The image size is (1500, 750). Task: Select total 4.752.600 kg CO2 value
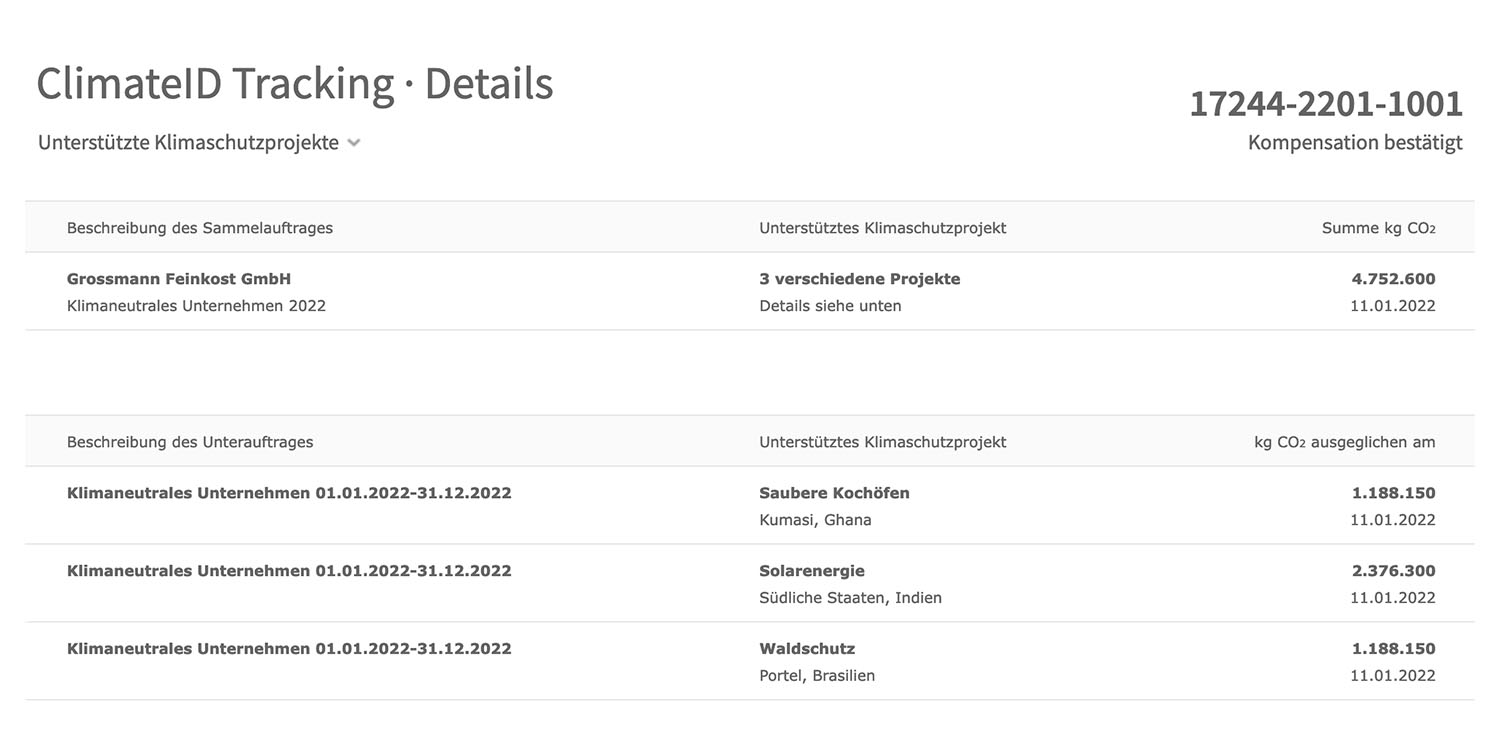1393,279
